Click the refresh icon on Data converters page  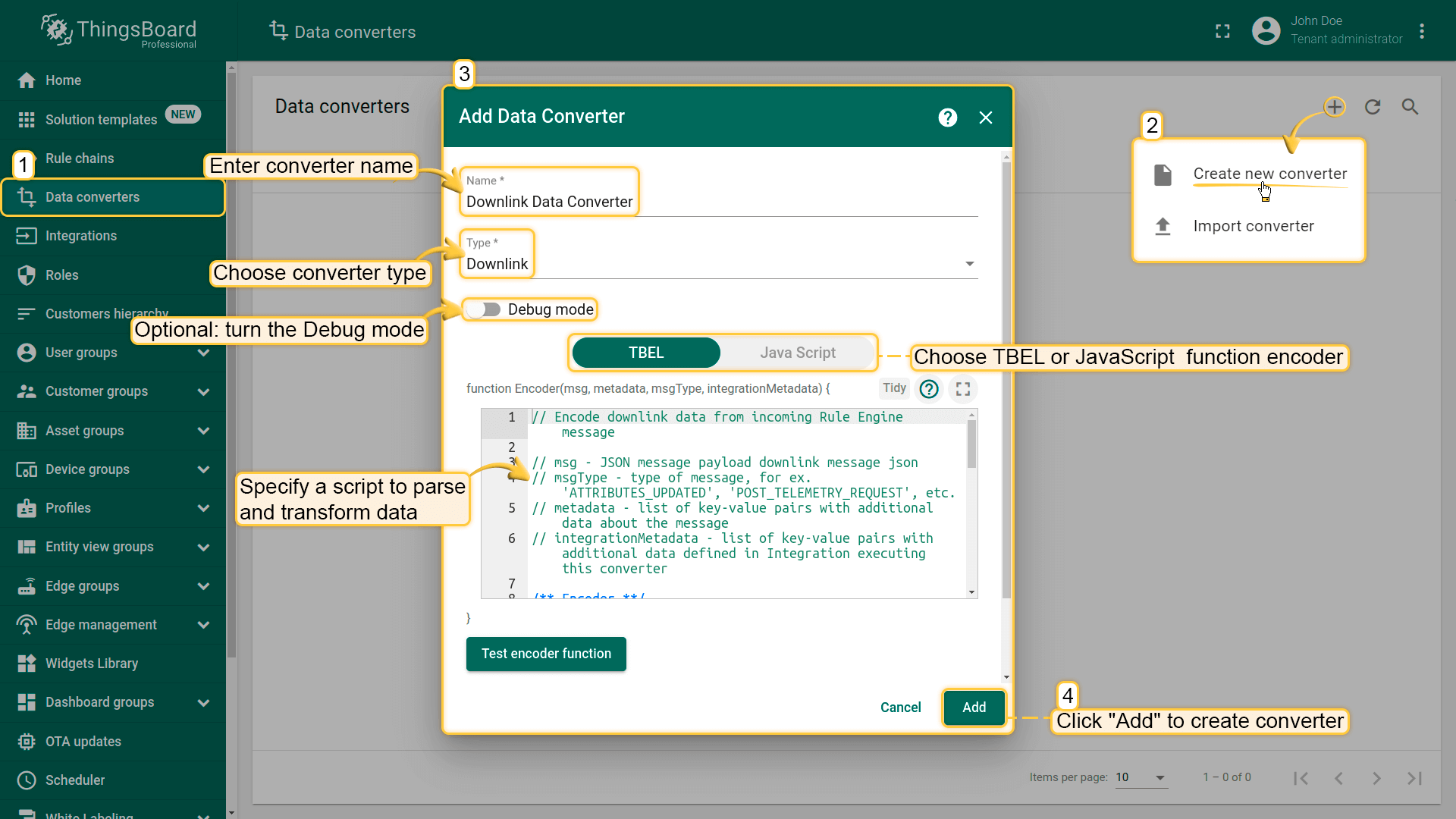(x=1373, y=106)
